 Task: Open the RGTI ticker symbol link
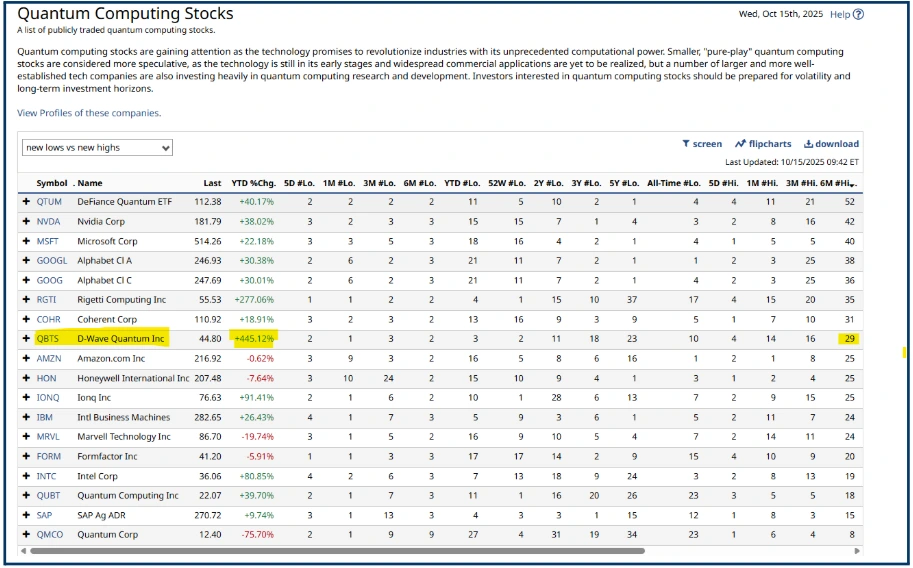pos(47,300)
